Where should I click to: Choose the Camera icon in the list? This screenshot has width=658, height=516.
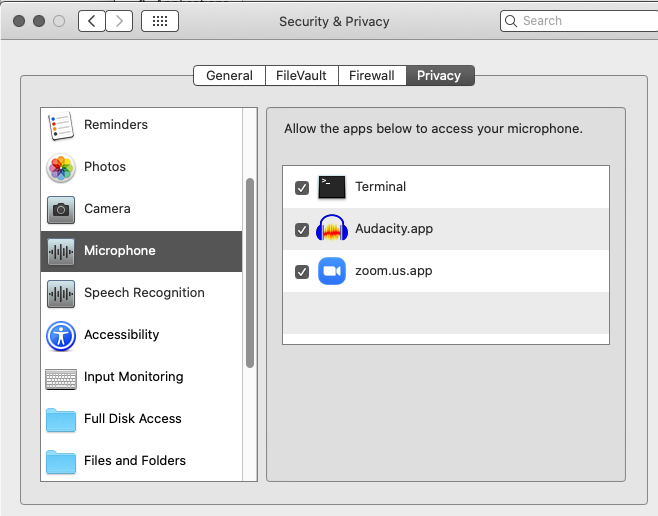61,209
